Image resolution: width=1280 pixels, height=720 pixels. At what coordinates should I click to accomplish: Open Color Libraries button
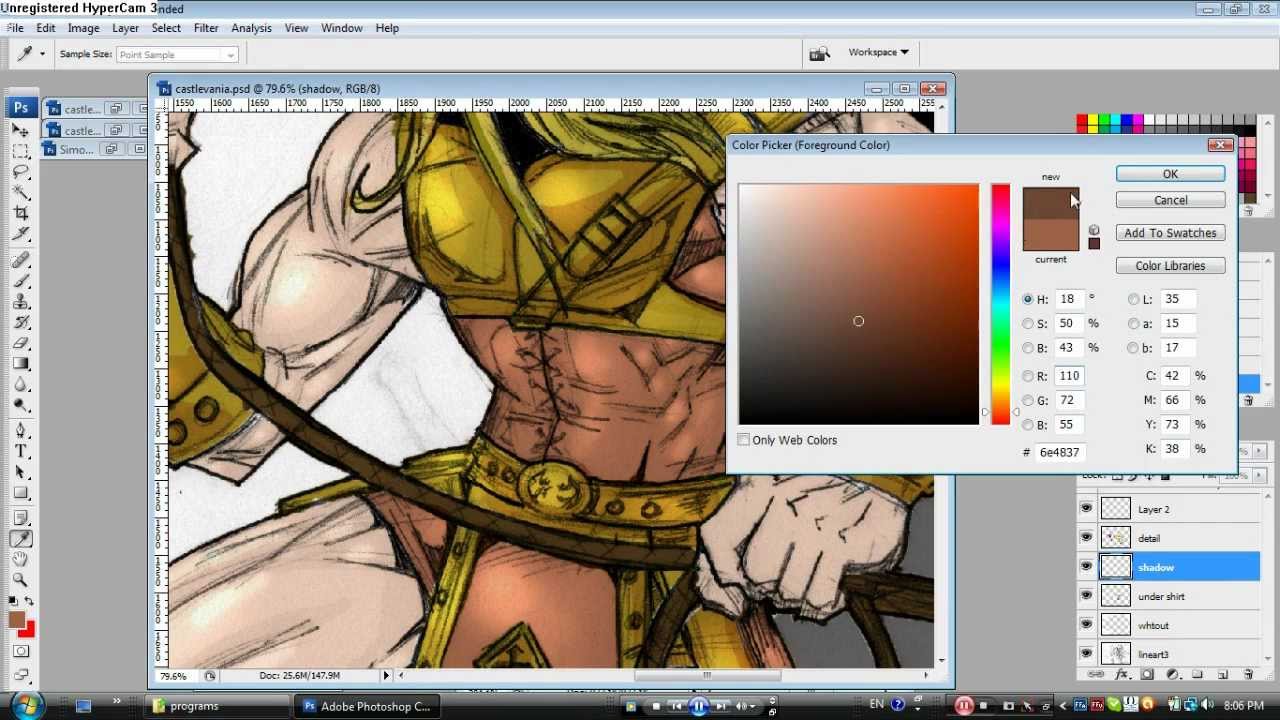click(1170, 266)
